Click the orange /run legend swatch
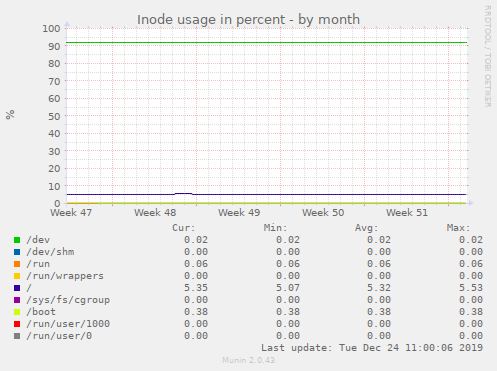Screen dimensions: 497x371 click(17, 264)
